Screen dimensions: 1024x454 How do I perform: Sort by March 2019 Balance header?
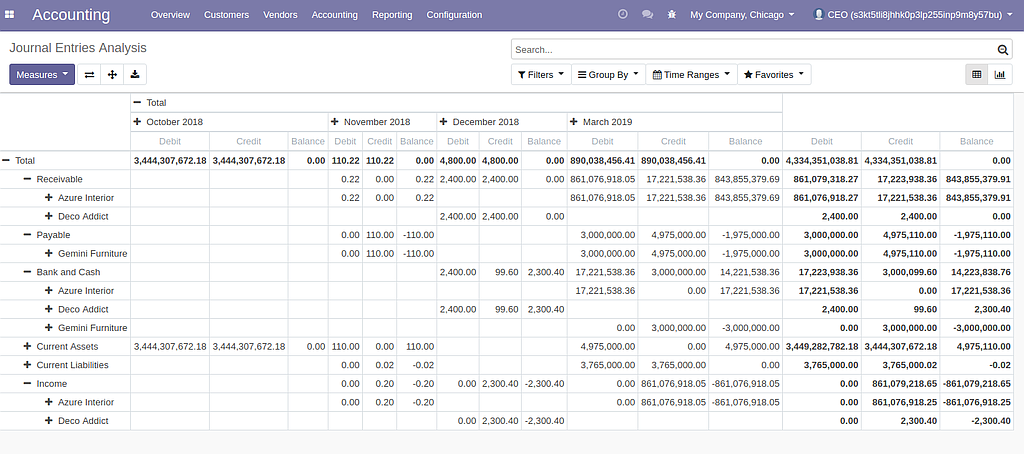click(746, 141)
